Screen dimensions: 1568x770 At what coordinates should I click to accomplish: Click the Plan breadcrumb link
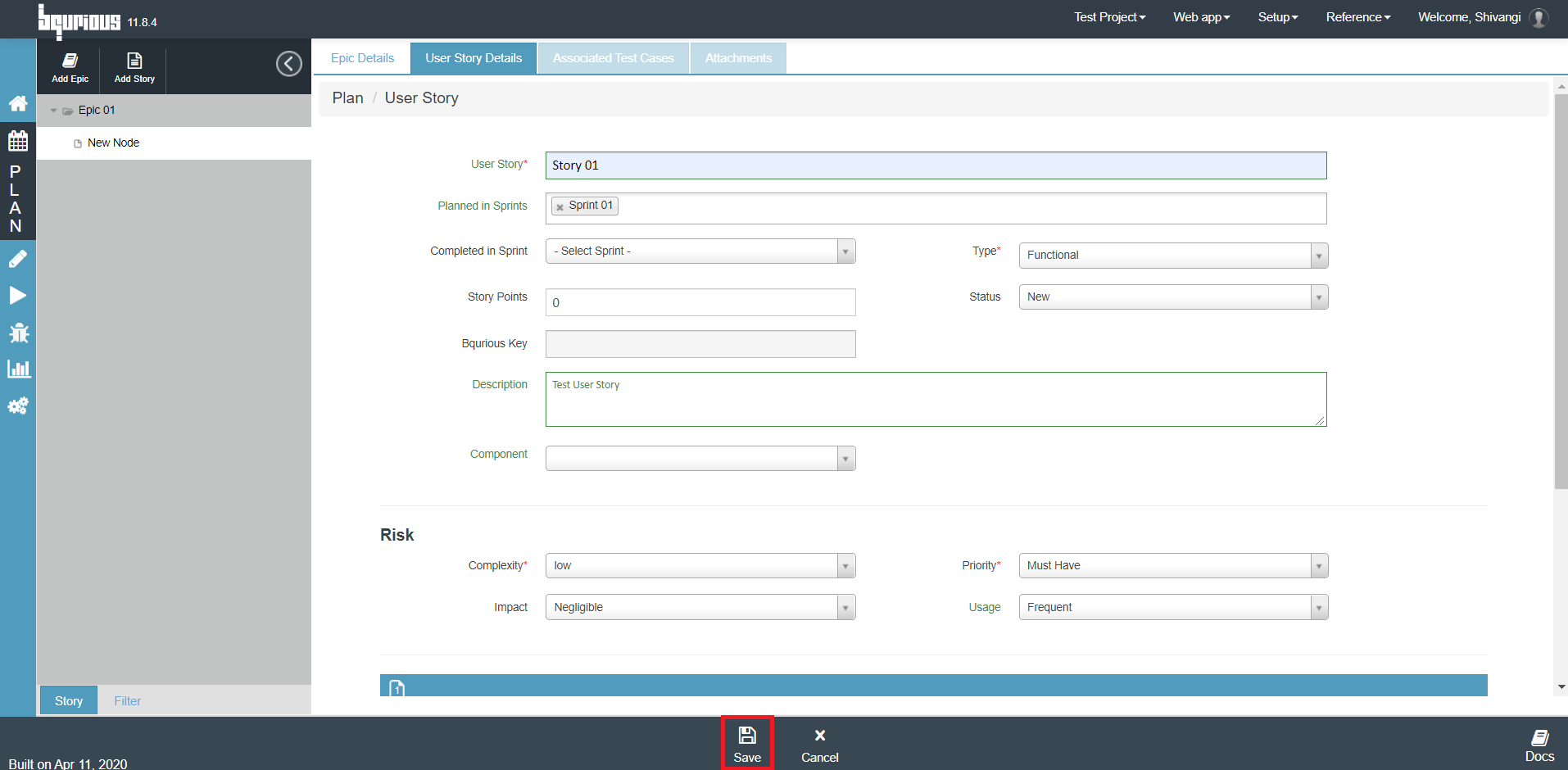347,98
